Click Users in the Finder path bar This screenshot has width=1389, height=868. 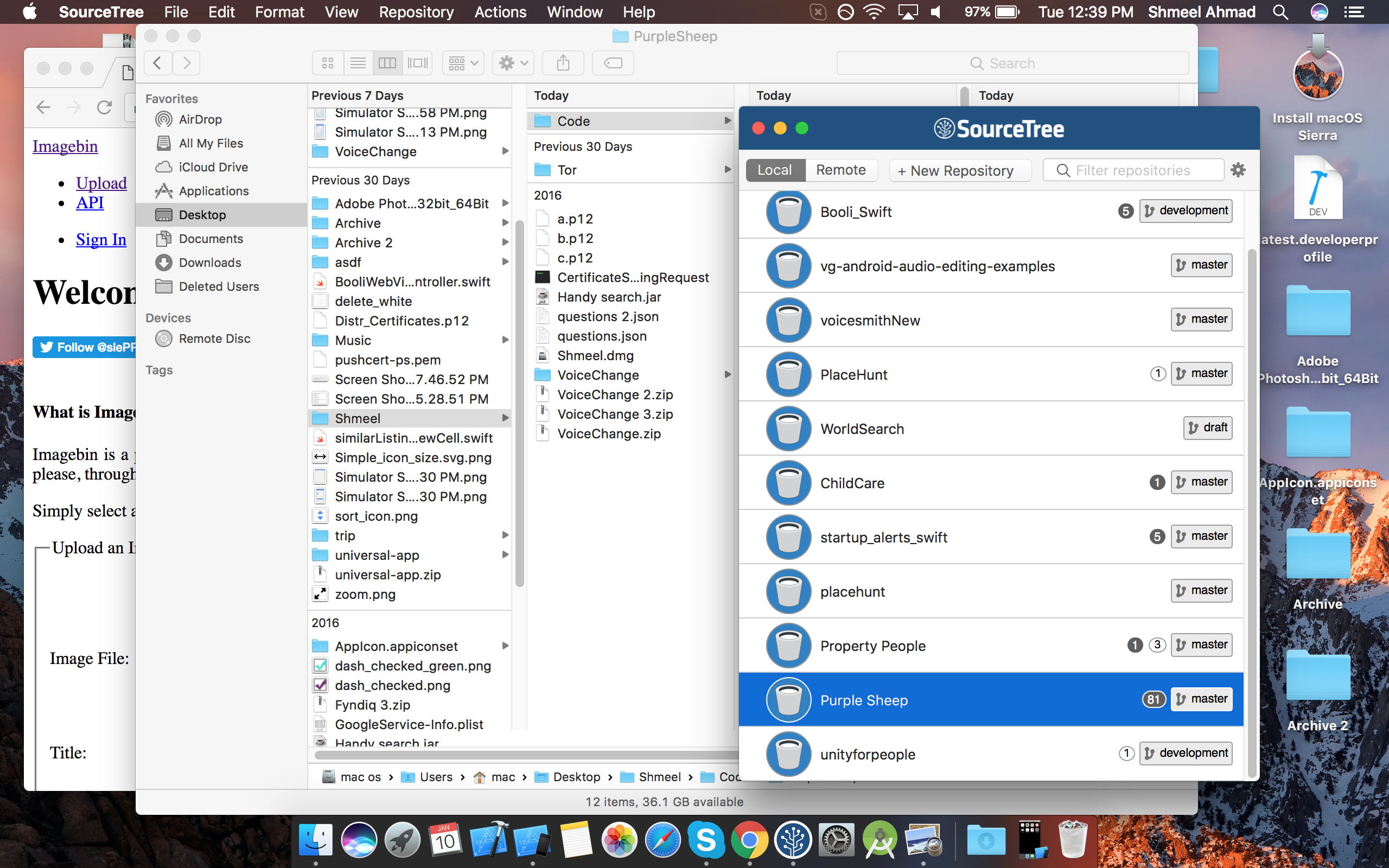click(427, 777)
